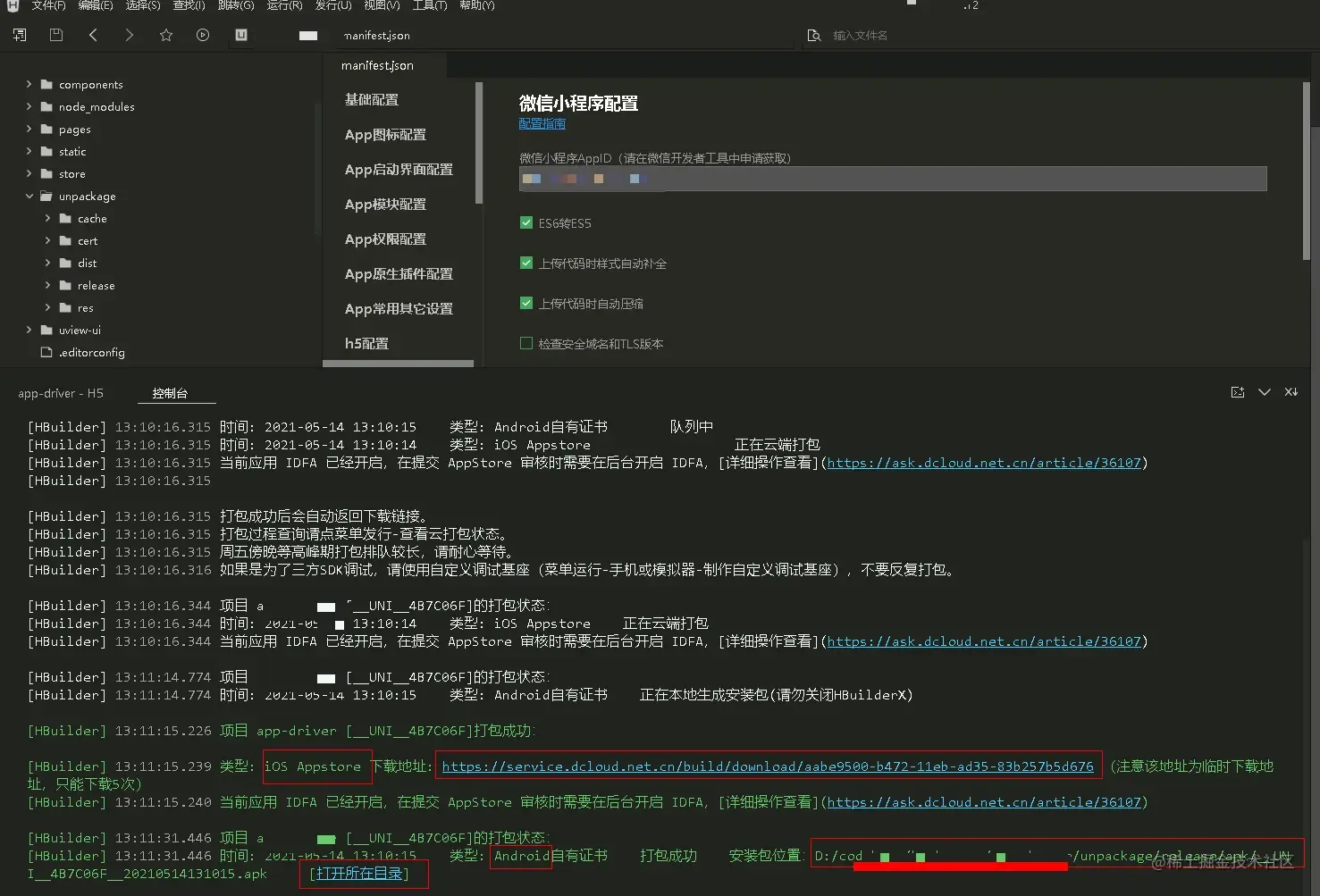The height and width of the screenshot is (896, 1320).
Task: Expand the node_modules folder
Action: pyautogui.click(x=29, y=106)
